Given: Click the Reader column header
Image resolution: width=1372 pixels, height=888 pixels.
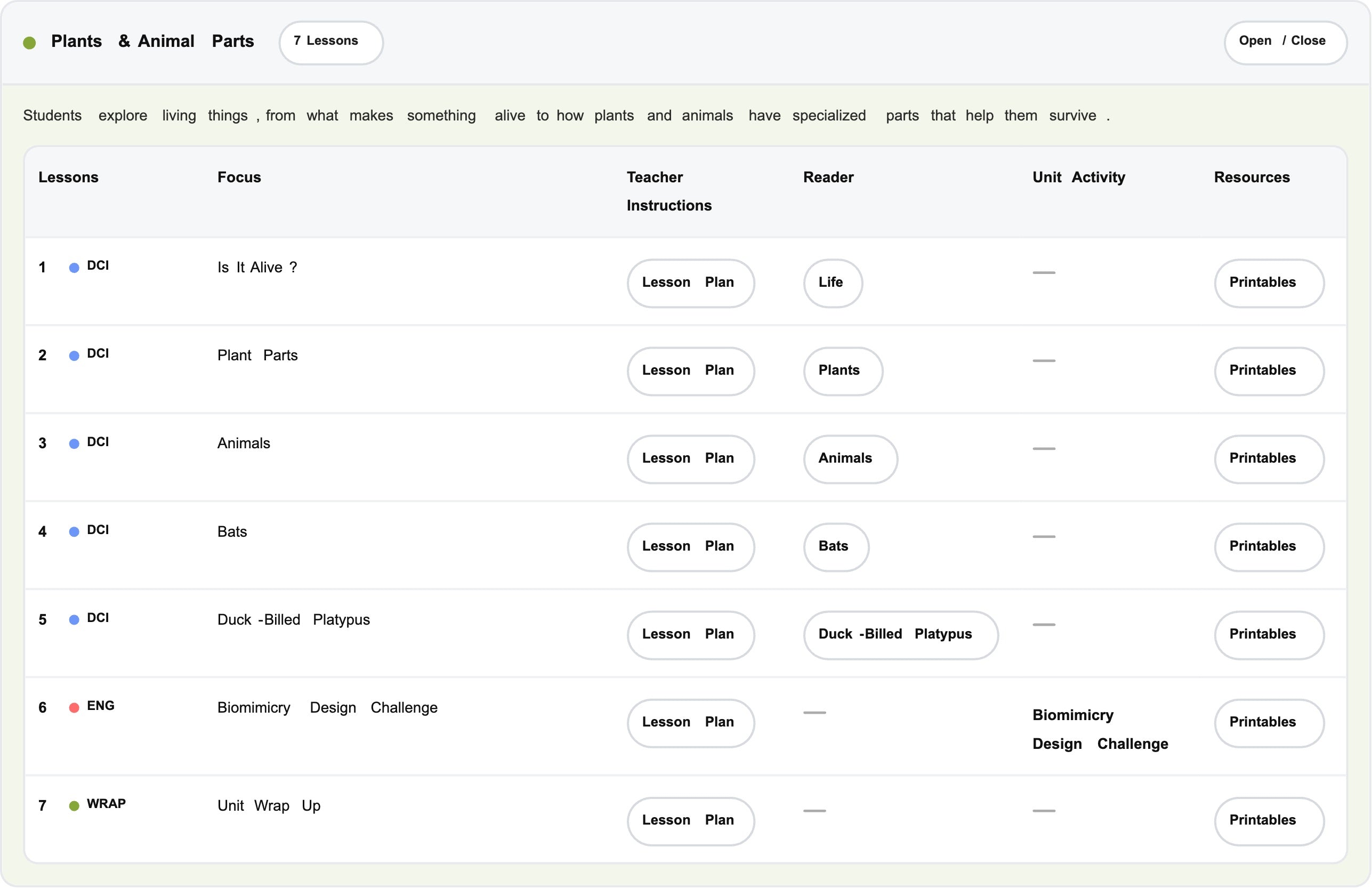Looking at the screenshot, I should pos(828,177).
